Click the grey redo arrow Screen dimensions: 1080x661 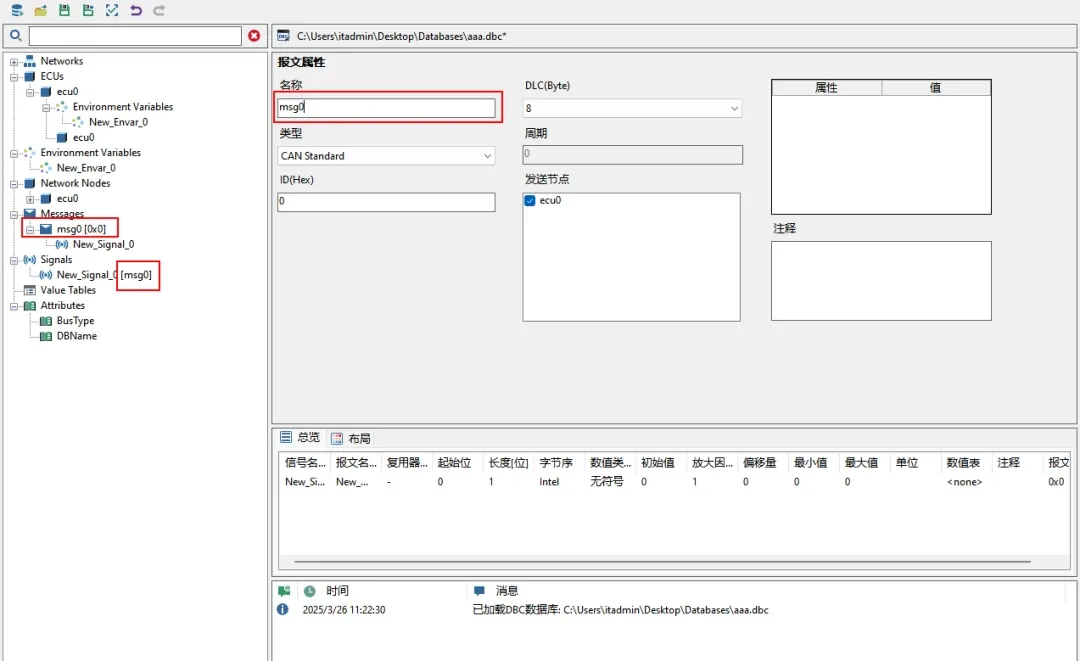(159, 10)
